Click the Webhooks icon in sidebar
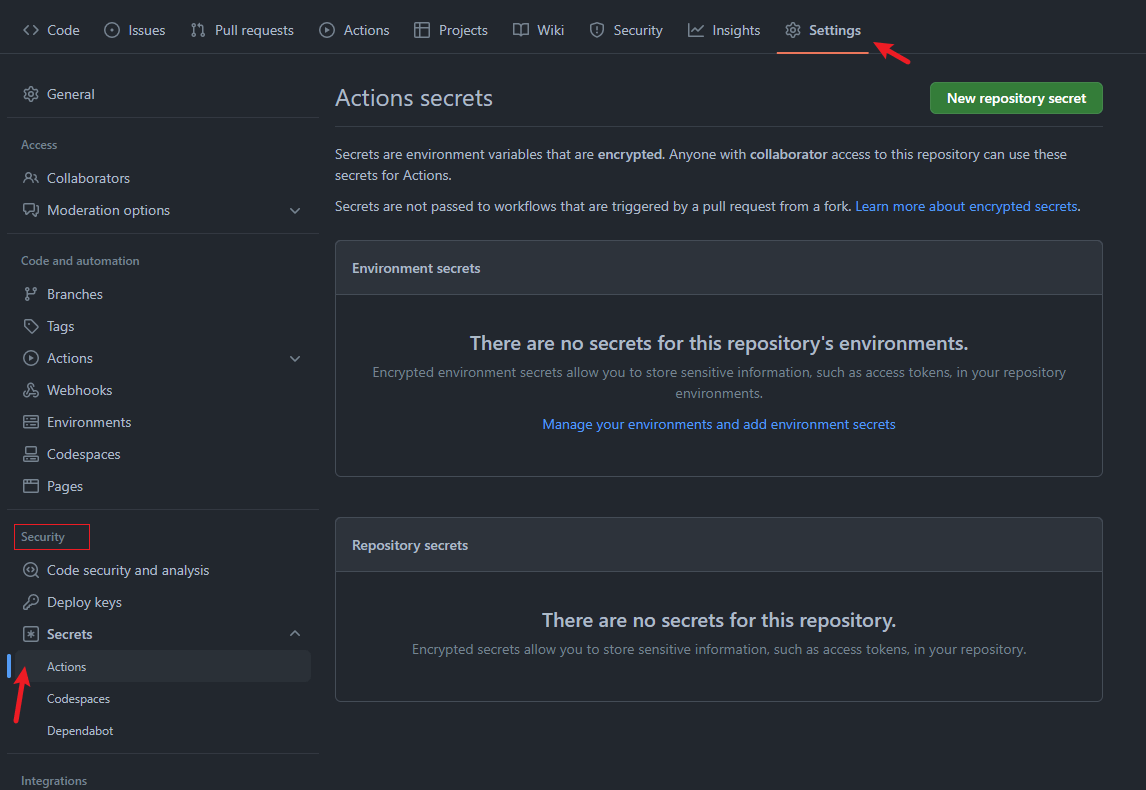1146x790 pixels. (x=31, y=390)
